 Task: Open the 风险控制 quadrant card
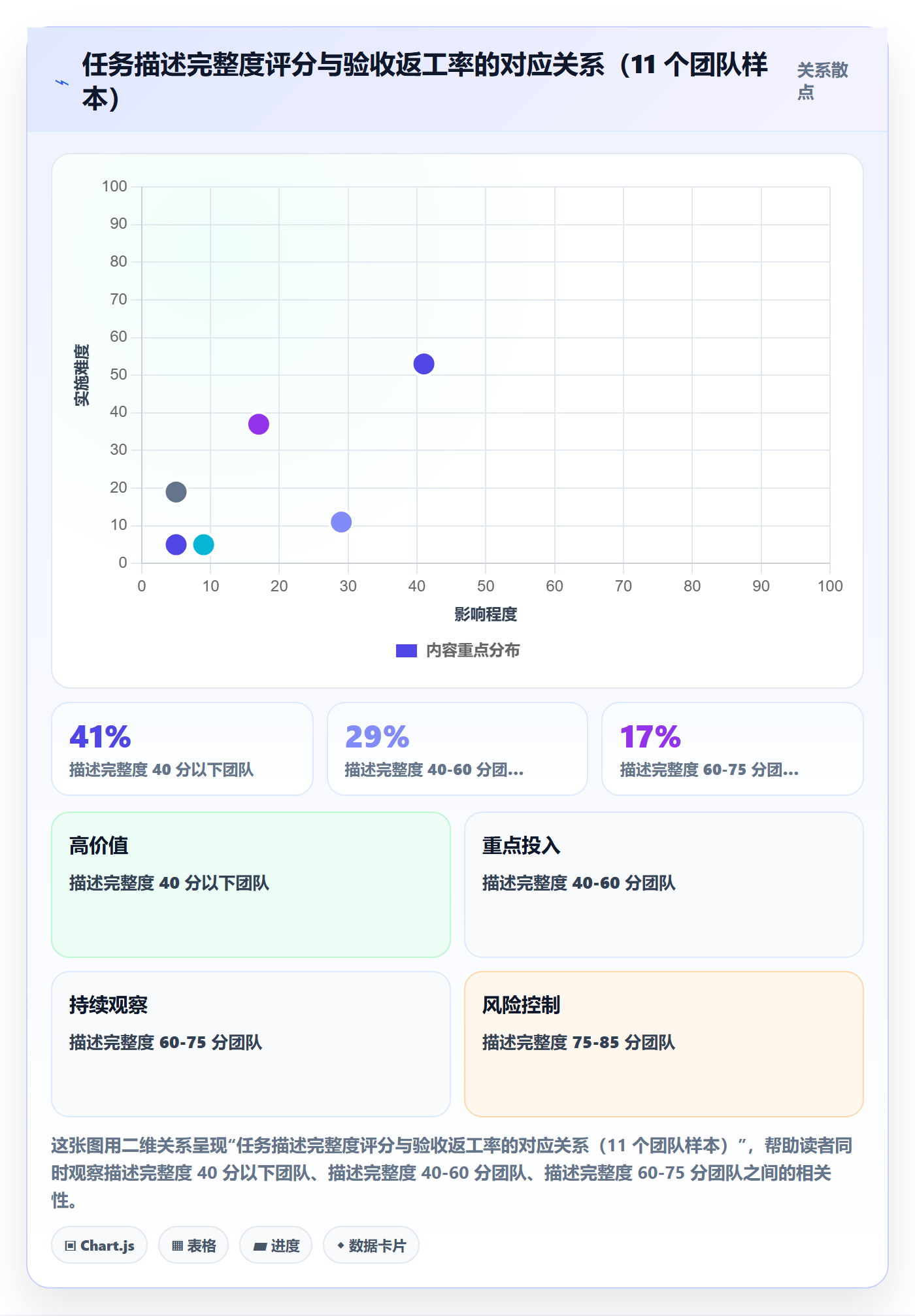[x=664, y=1044]
